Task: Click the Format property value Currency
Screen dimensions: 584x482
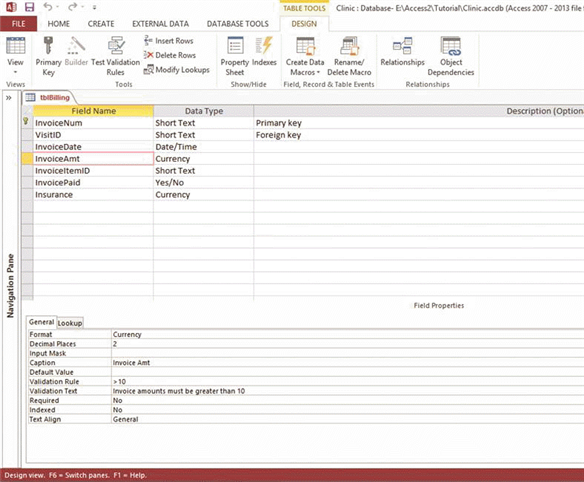Action: click(x=347, y=334)
